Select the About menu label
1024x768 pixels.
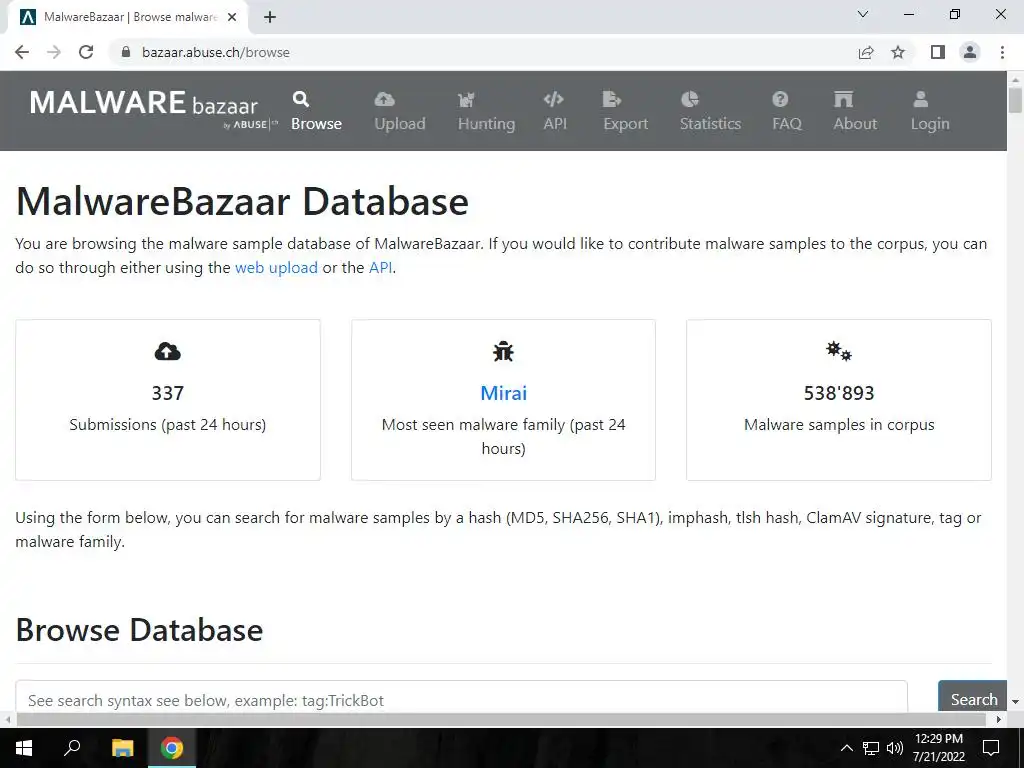pos(856,123)
